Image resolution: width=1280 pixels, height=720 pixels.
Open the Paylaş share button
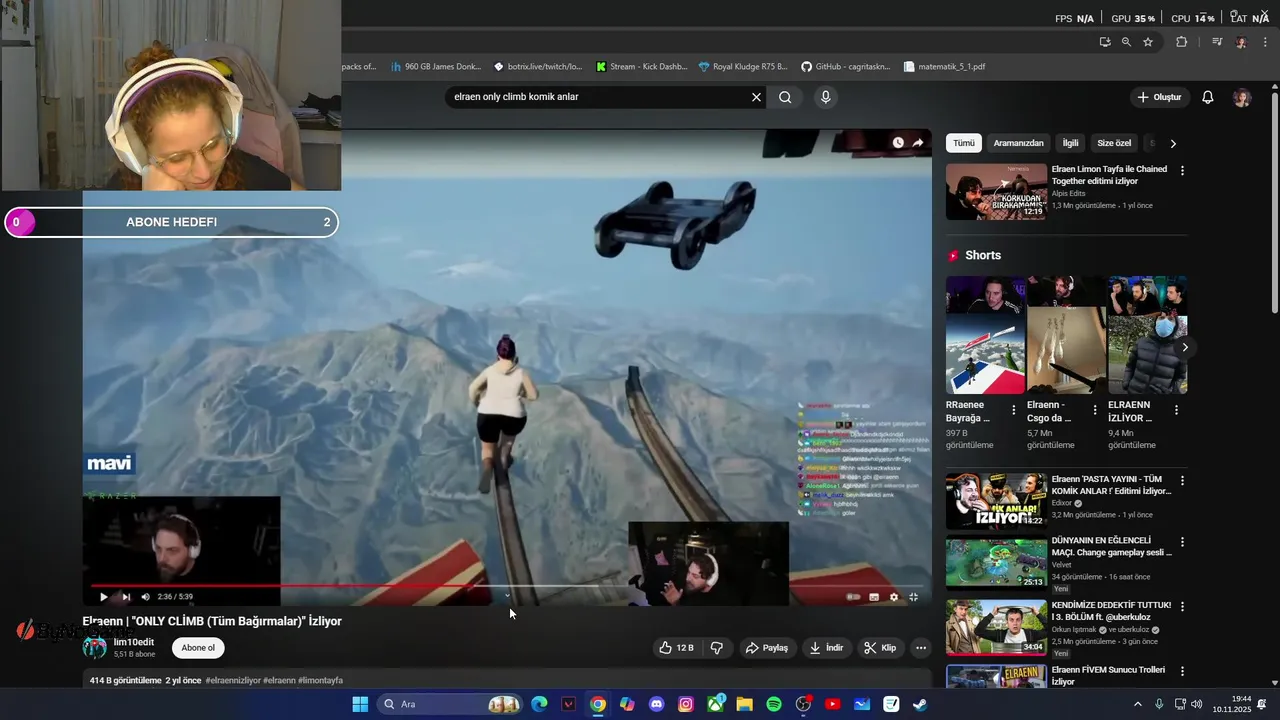767,648
